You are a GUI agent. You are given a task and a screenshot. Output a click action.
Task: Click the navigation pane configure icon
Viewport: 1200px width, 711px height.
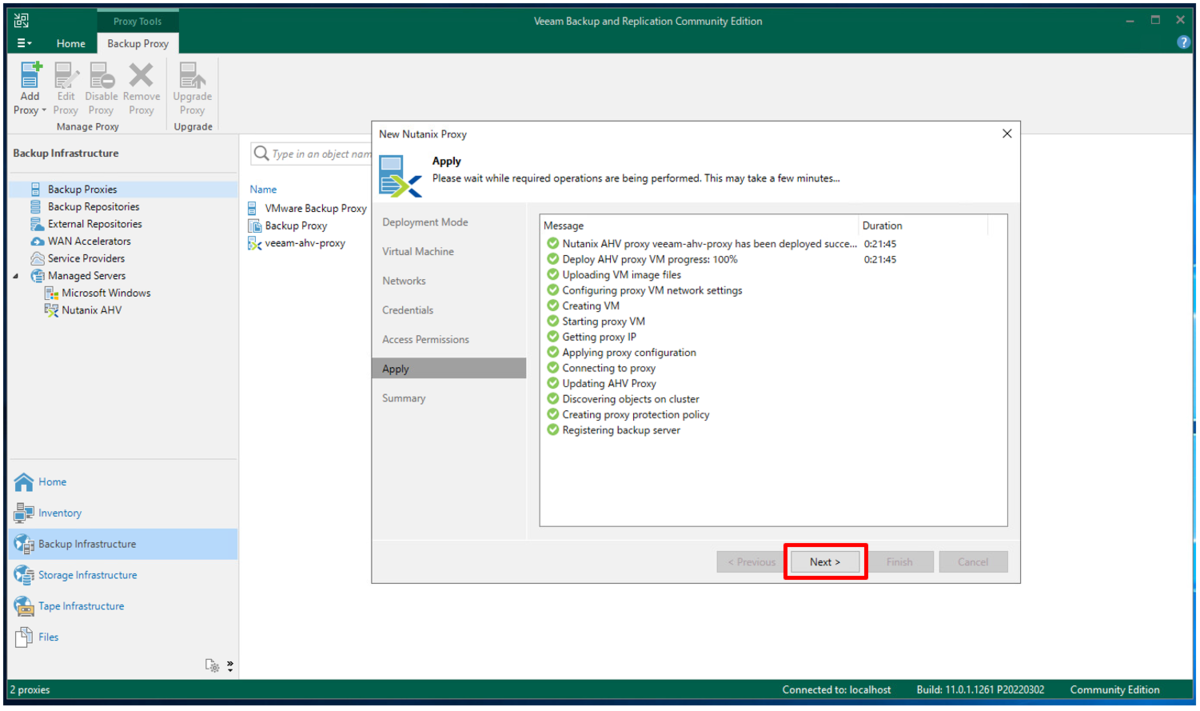click(x=212, y=665)
